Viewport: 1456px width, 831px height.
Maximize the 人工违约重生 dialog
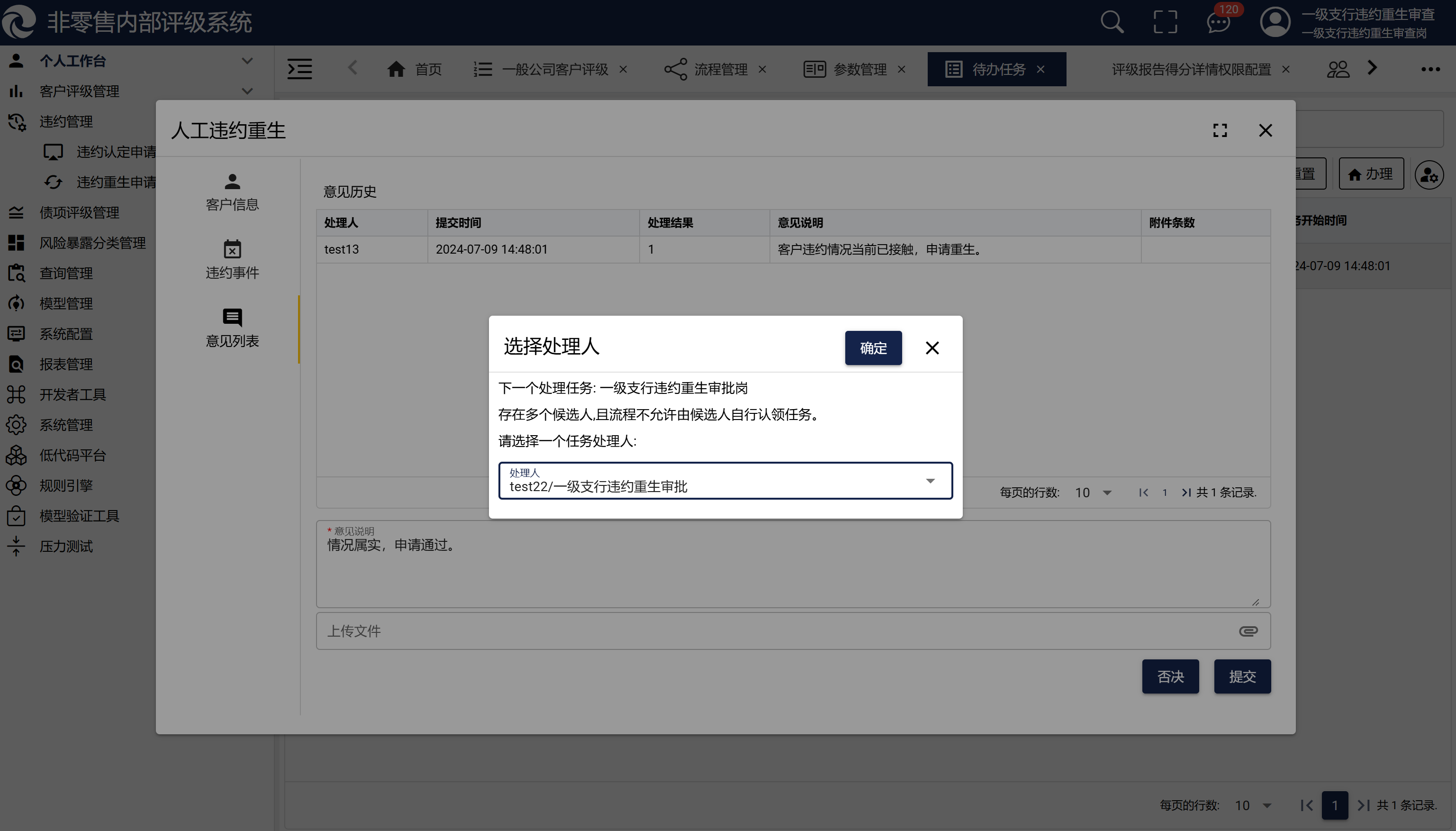click(1220, 130)
